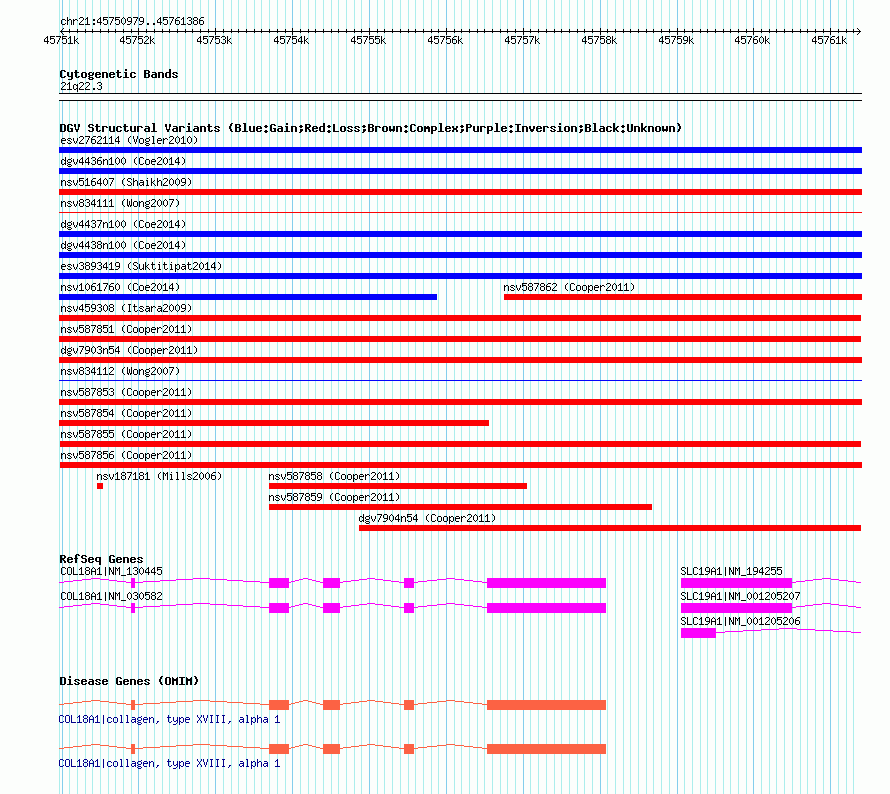Image resolution: width=890 pixels, height=794 pixels.
Task: Click the 21q22.3 band label
Action: (81, 86)
